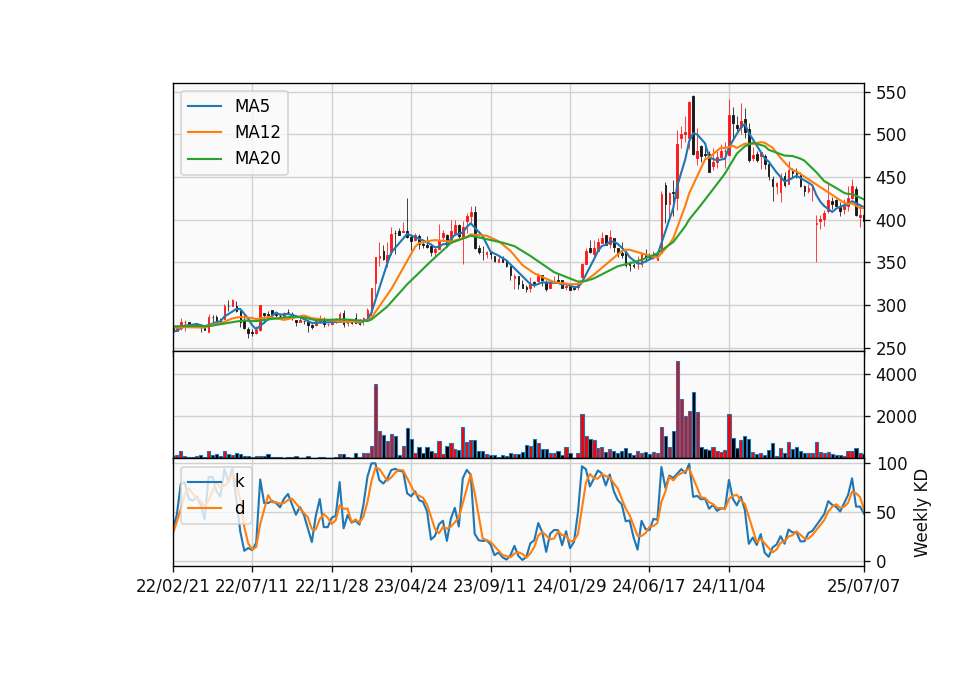
Task: Click the 22/11/28 date label
Action: coord(332,586)
